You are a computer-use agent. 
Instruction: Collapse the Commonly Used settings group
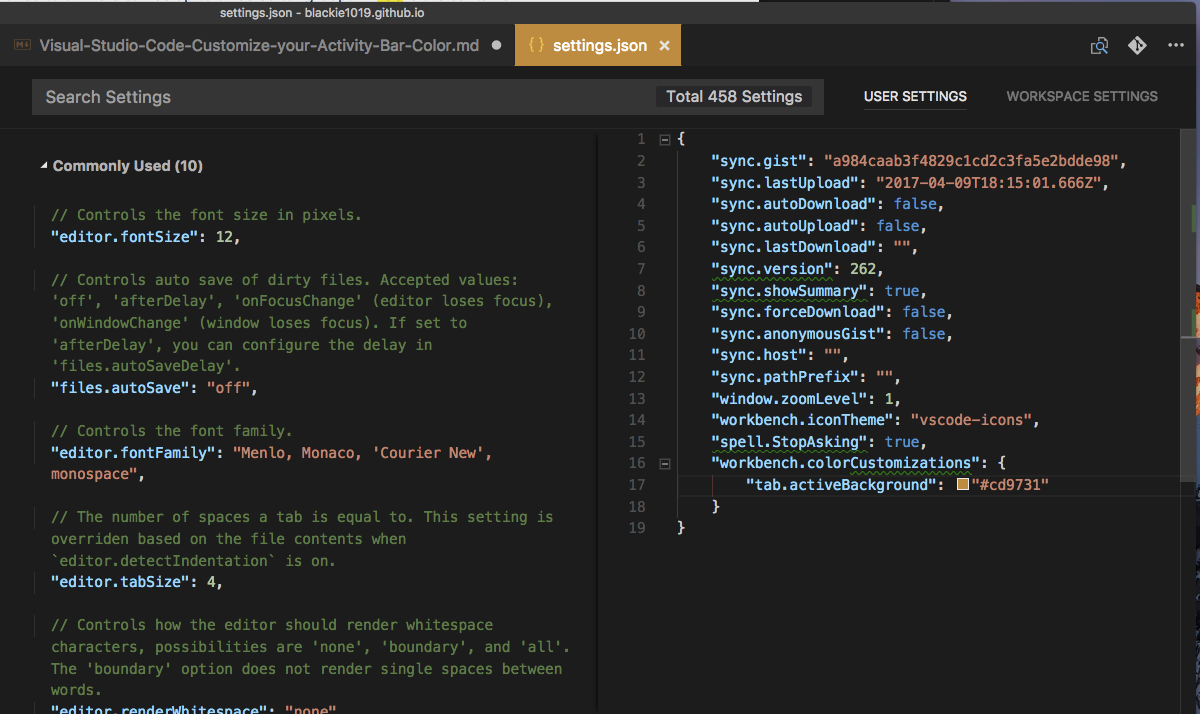tap(43, 166)
